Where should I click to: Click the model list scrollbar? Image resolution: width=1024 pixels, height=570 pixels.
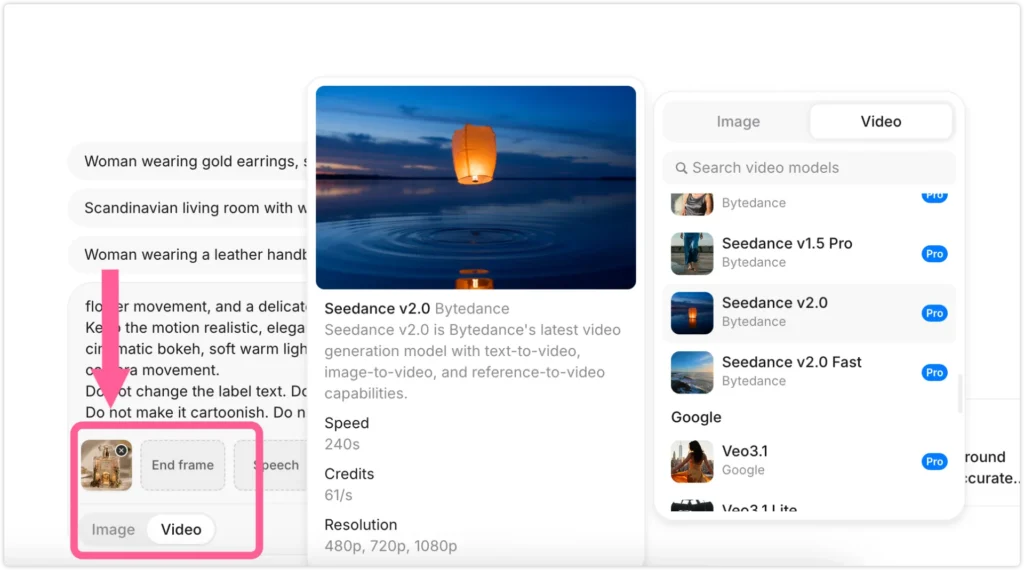click(x=959, y=394)
